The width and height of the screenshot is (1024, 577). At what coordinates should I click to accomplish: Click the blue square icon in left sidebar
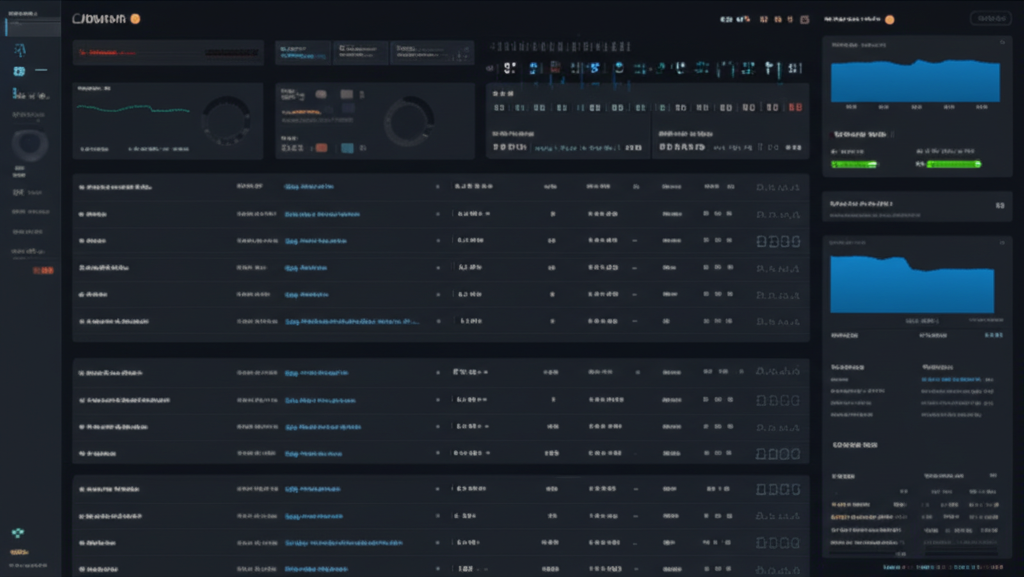coord(19,72)
